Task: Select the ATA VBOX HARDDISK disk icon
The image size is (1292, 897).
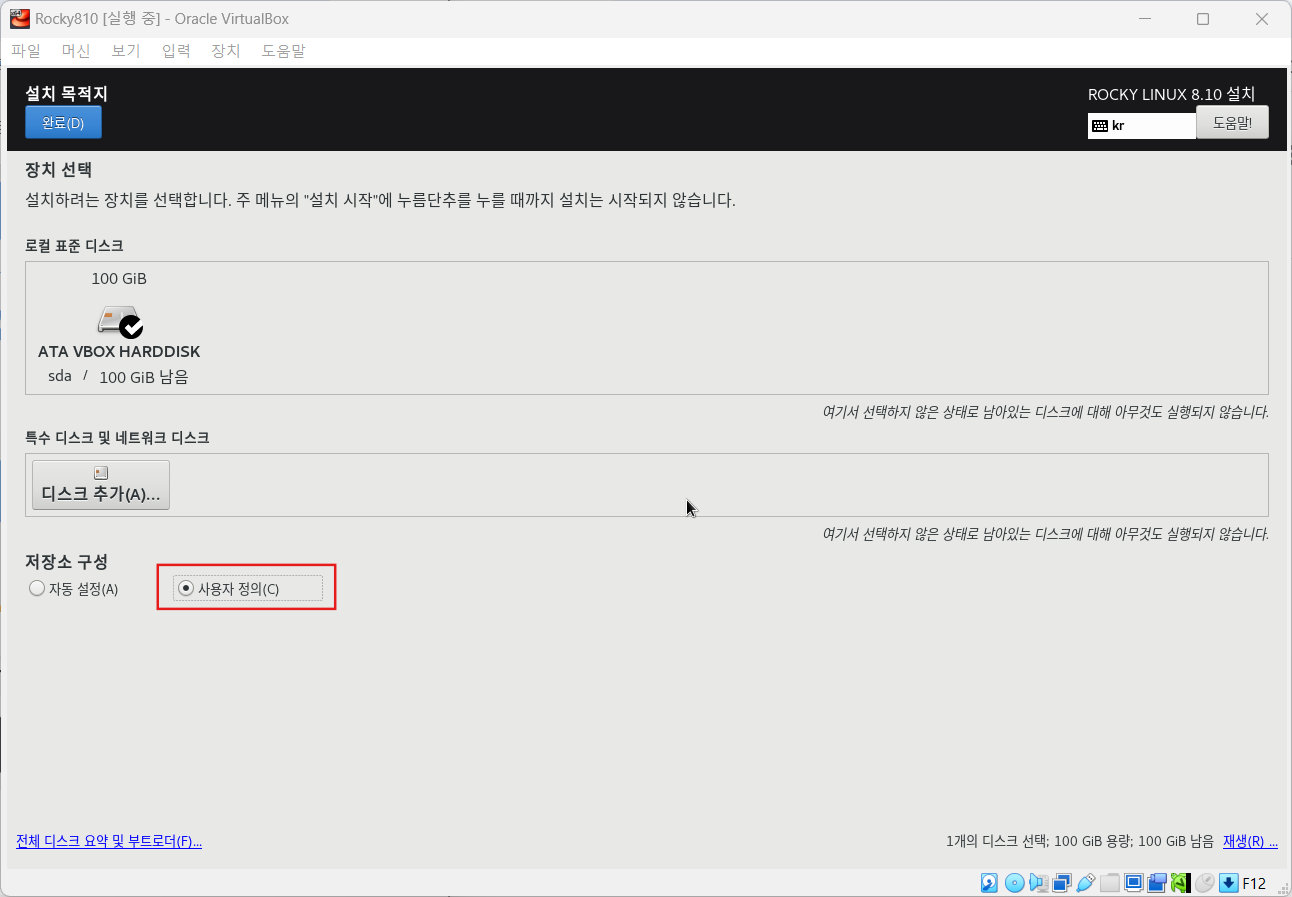Action: click(119, 321)
